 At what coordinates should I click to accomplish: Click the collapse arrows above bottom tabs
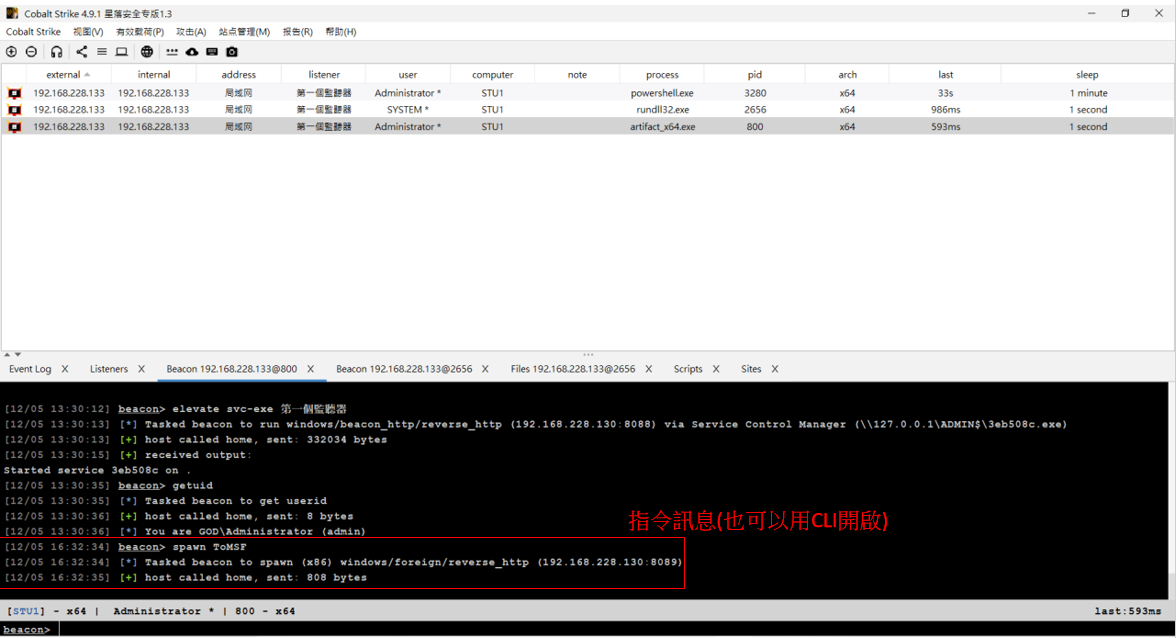[12, 354]
